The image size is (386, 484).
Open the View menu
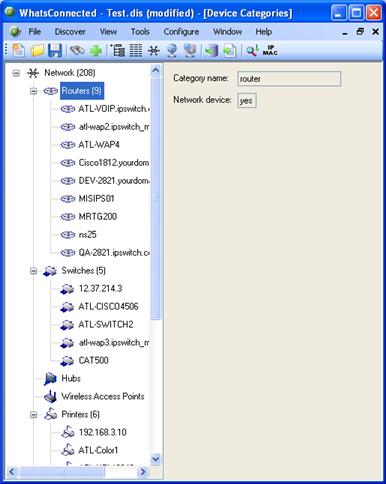point(108,32)
